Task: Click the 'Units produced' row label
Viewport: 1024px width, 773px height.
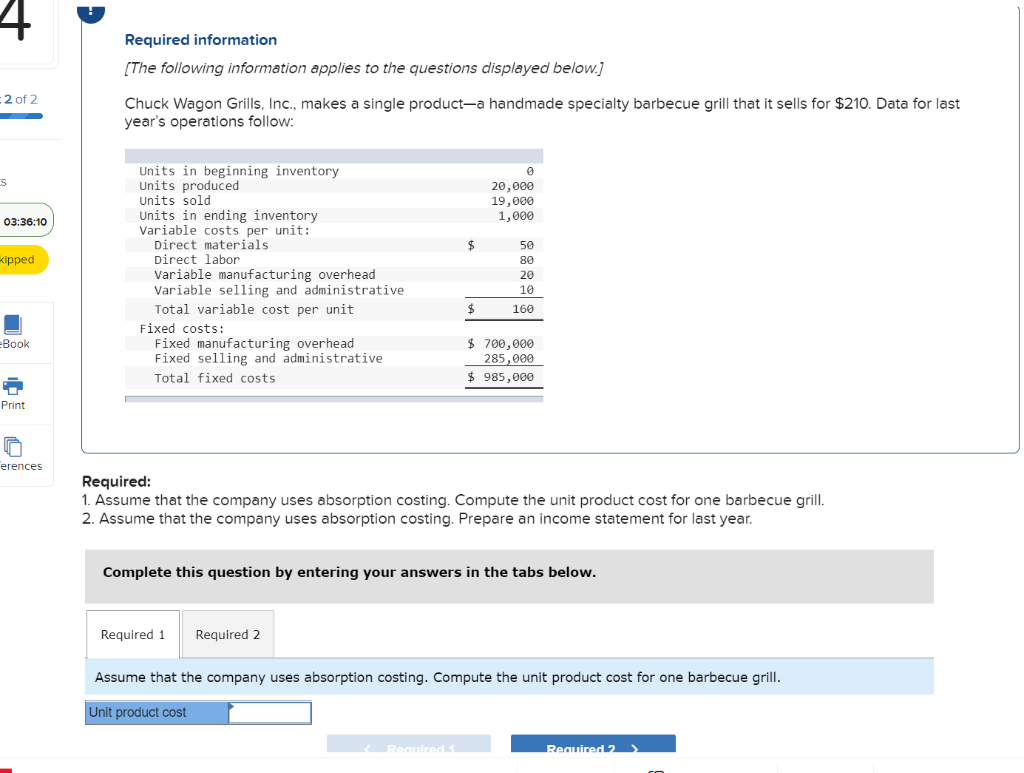Action: [189, 186]
